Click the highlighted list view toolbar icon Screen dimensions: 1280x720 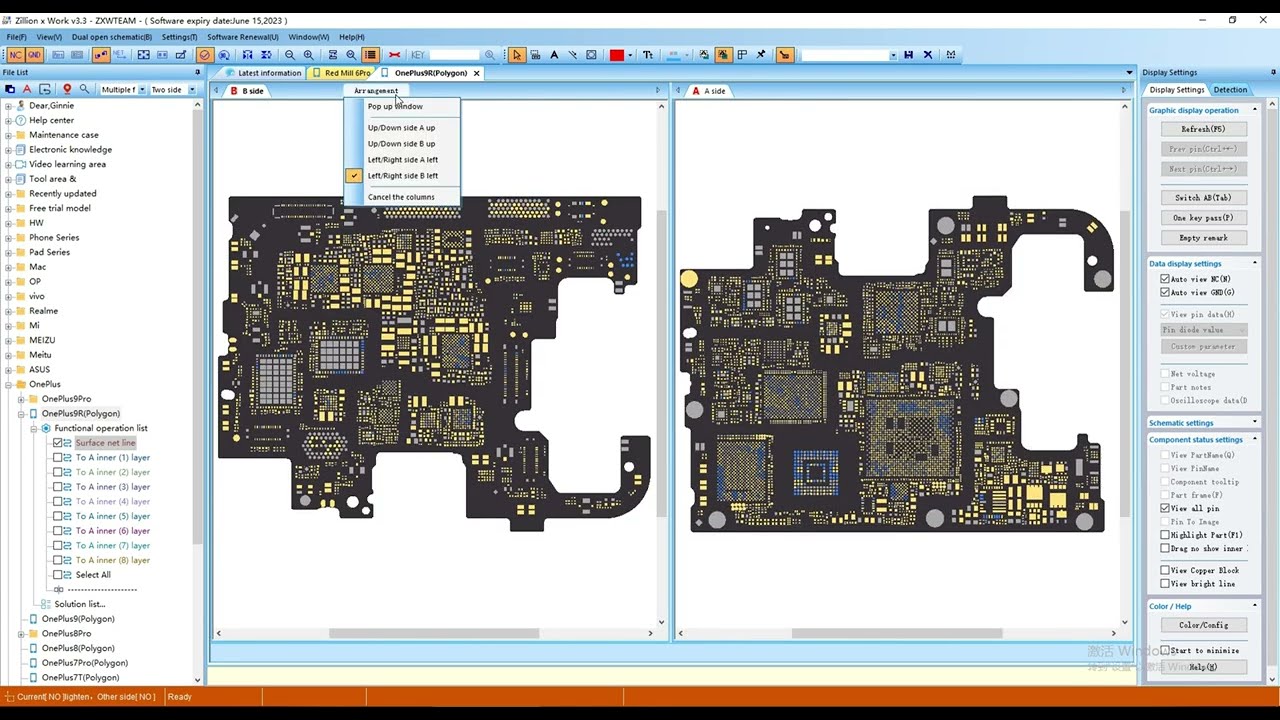370,55
